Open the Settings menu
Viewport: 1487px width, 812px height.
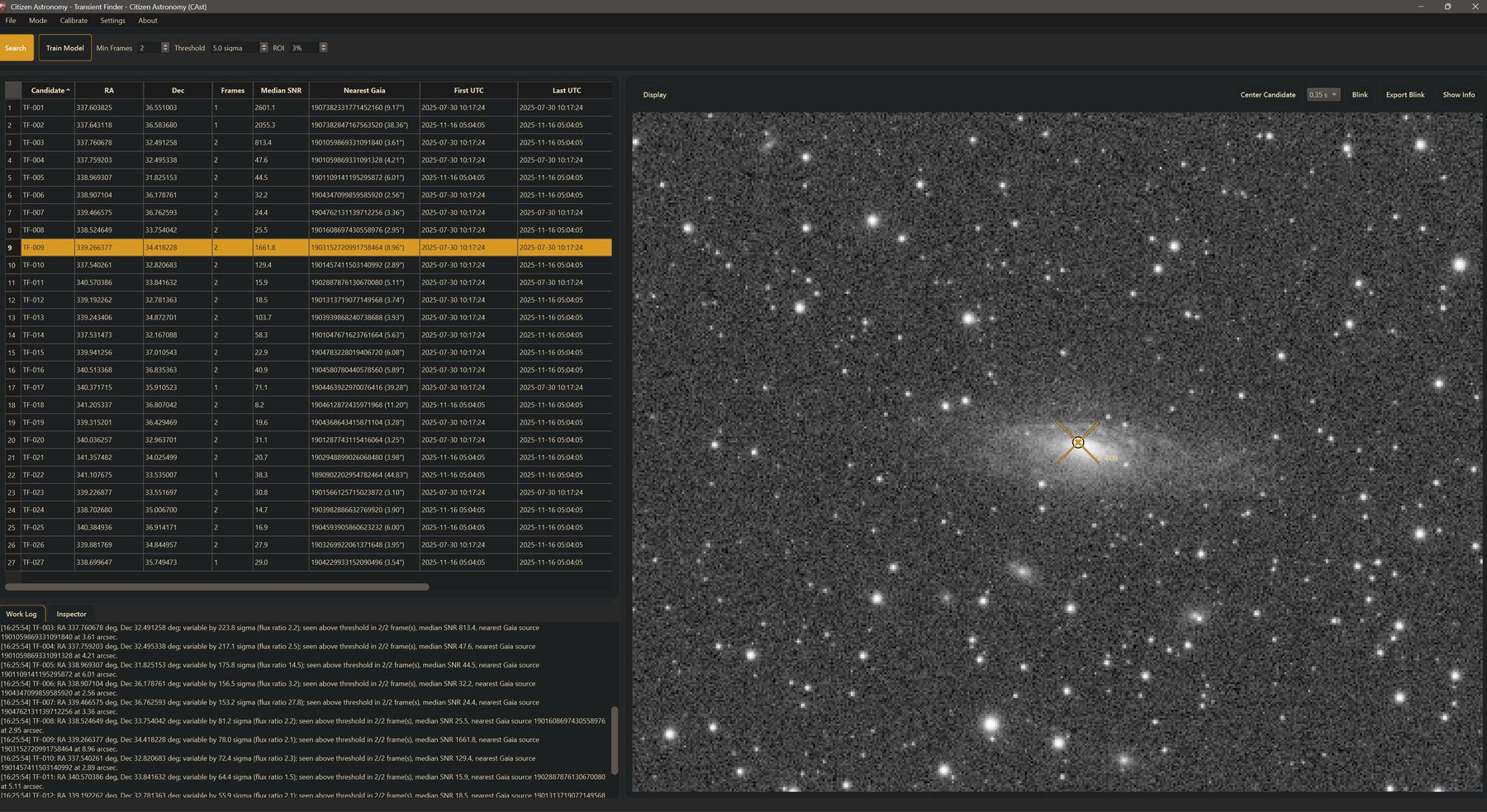(x=113, y=21)
